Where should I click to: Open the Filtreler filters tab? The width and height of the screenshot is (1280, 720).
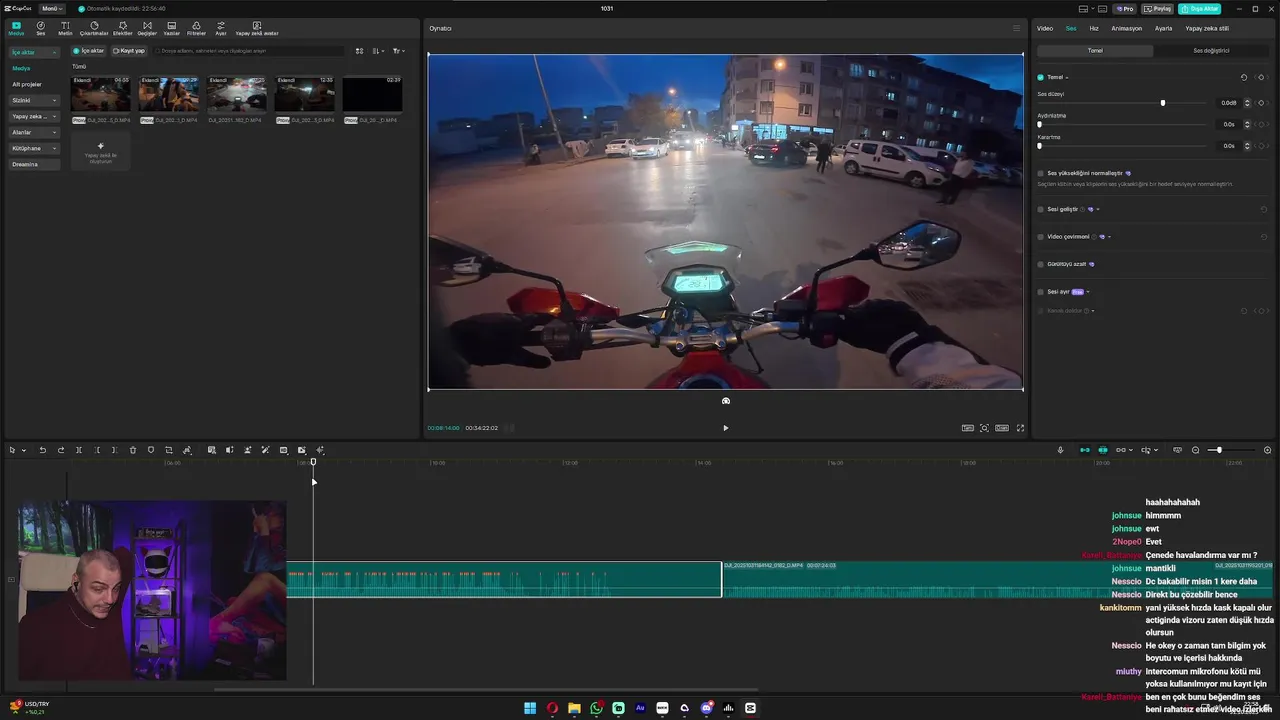[196, 28]
